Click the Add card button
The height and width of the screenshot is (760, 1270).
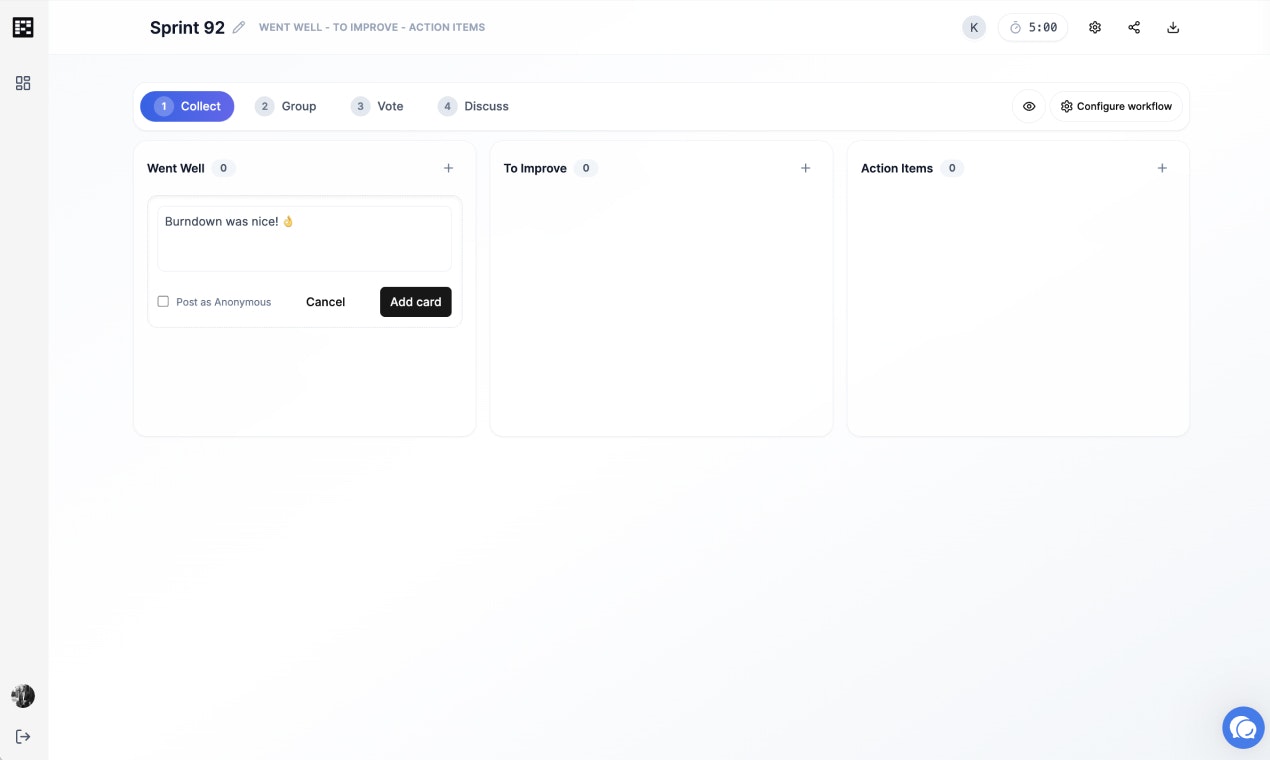(x=416, y=302)
